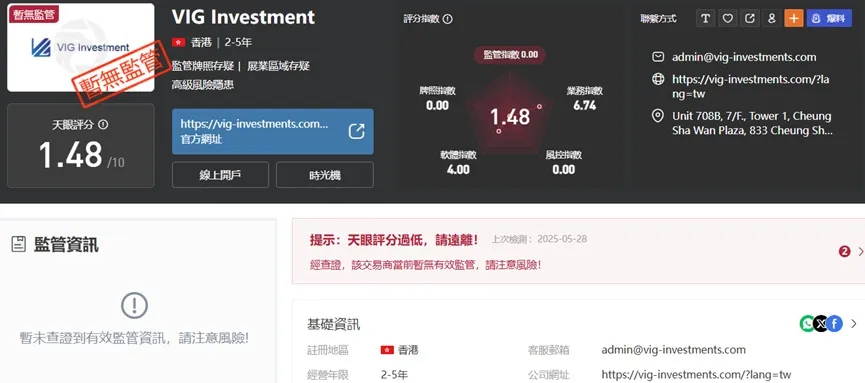Open the blue official website button

(273, 131)
